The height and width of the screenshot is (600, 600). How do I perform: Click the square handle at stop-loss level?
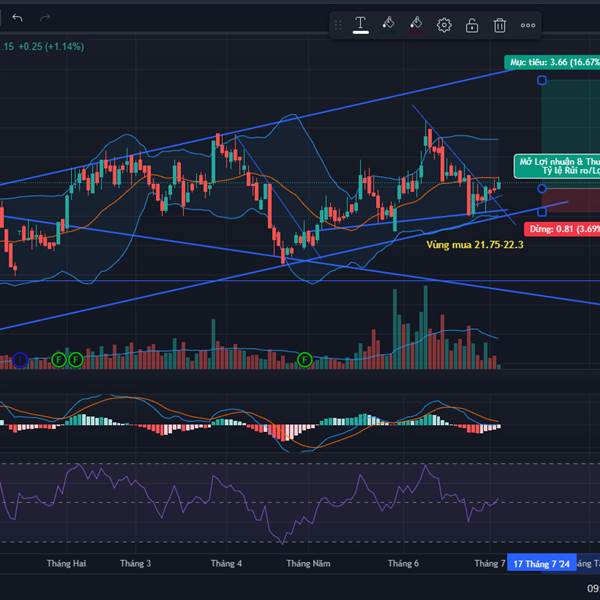pyautogui.click(x=541, y=212)
